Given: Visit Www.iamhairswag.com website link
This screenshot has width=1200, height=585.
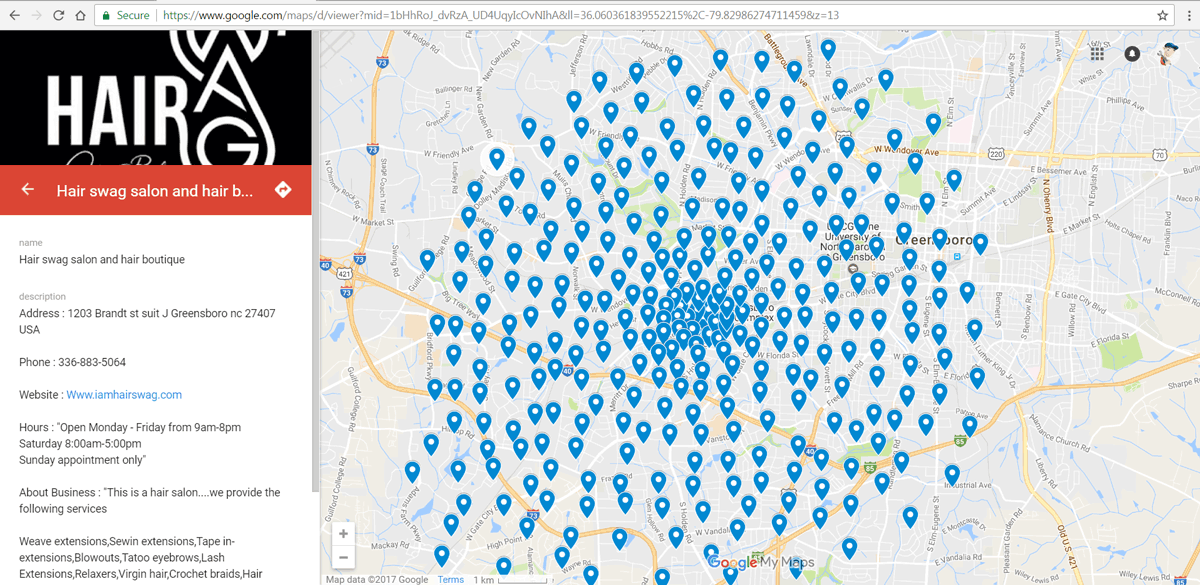Looking at the screenshot, I should [124, 395].
